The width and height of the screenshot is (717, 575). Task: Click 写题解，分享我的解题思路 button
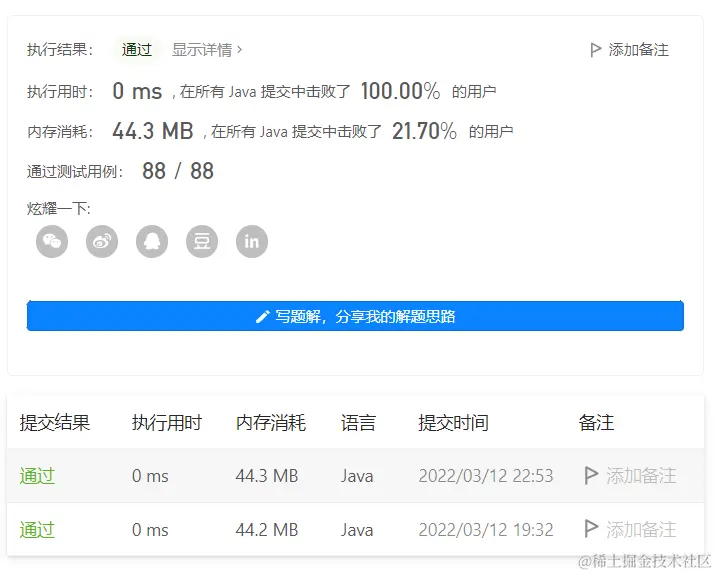pyautogui.click(x=355, y=316)
